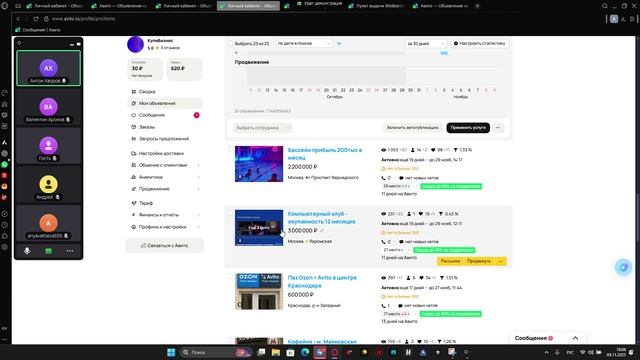Click green screen-share button in call panel
The width and height of the screenshot is (640, 360).
tap(49, 251)
